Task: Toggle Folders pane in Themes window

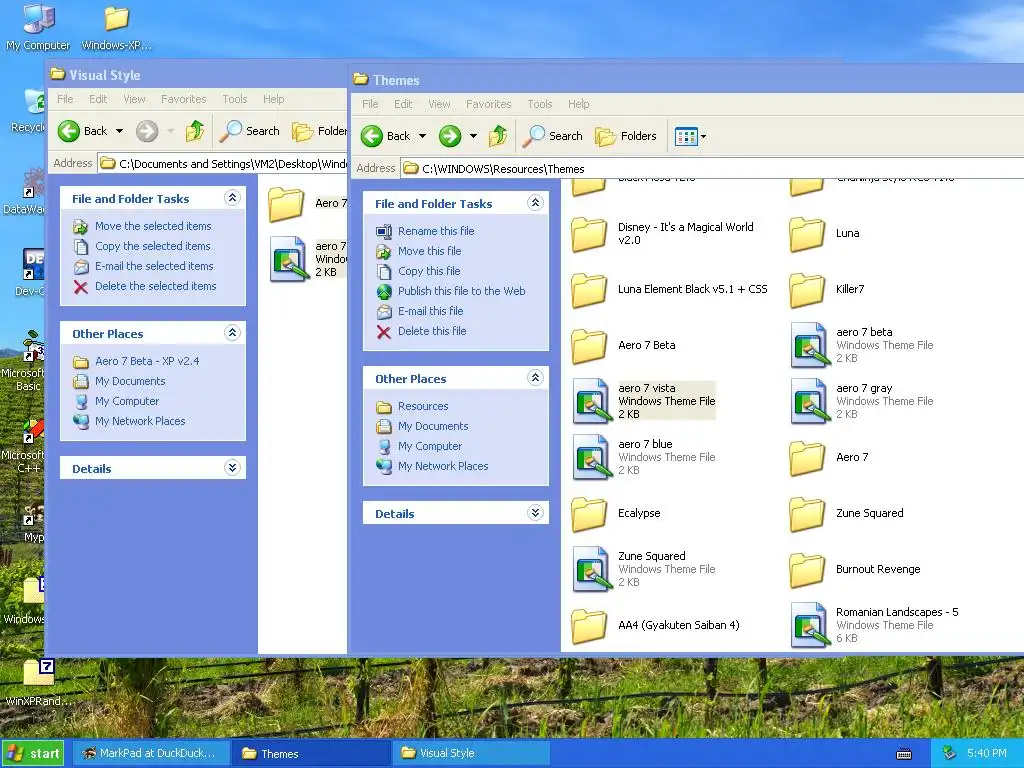Action: [x=626, y=136]
